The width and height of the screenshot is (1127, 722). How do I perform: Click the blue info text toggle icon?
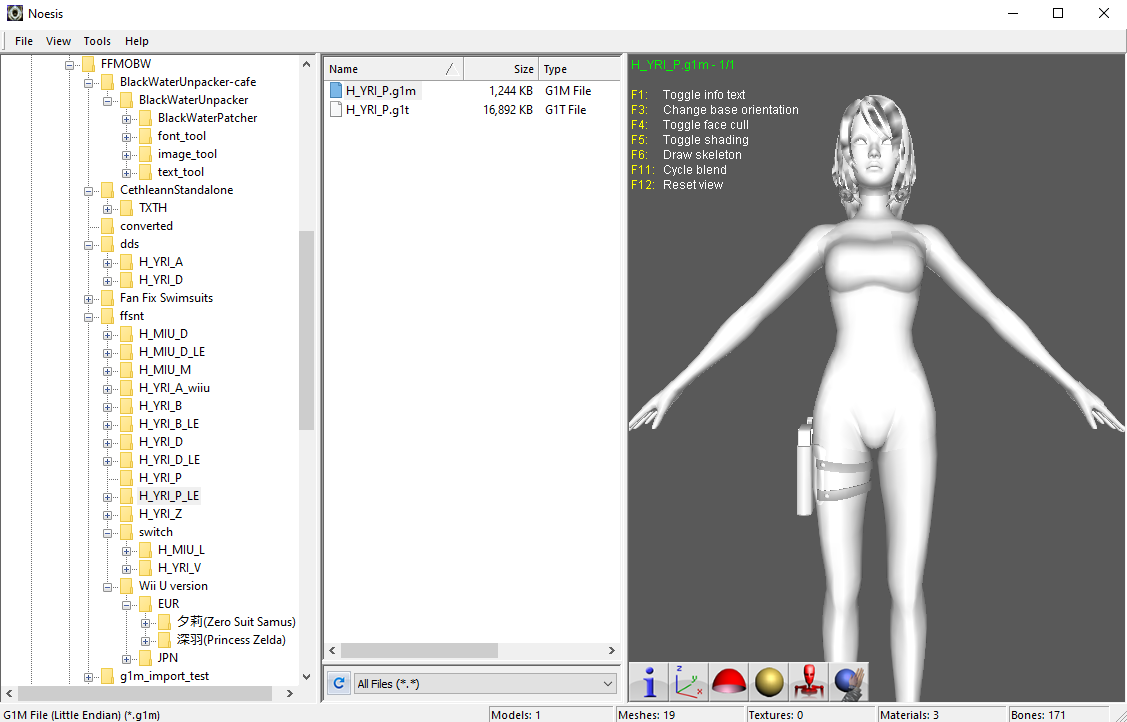[x=650, y=682]
